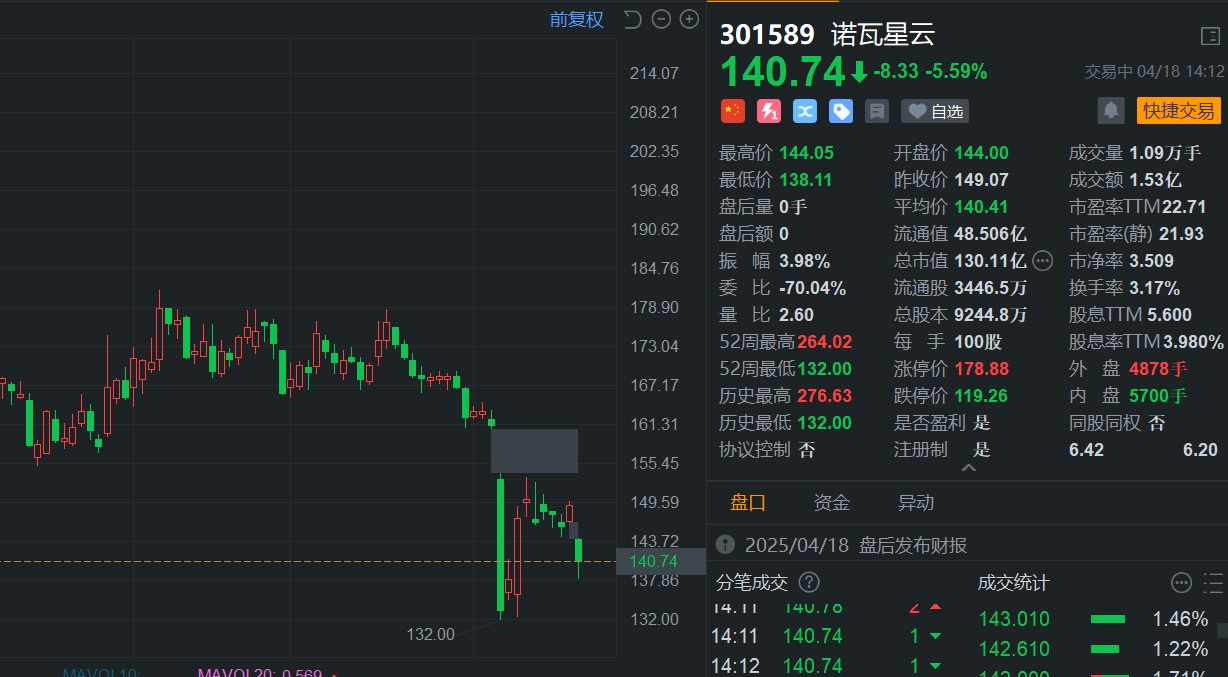Viewport: 1228px width, 677px height.
Task: Click the 流通股 value 3446.5万
Action: coord(990,287)
